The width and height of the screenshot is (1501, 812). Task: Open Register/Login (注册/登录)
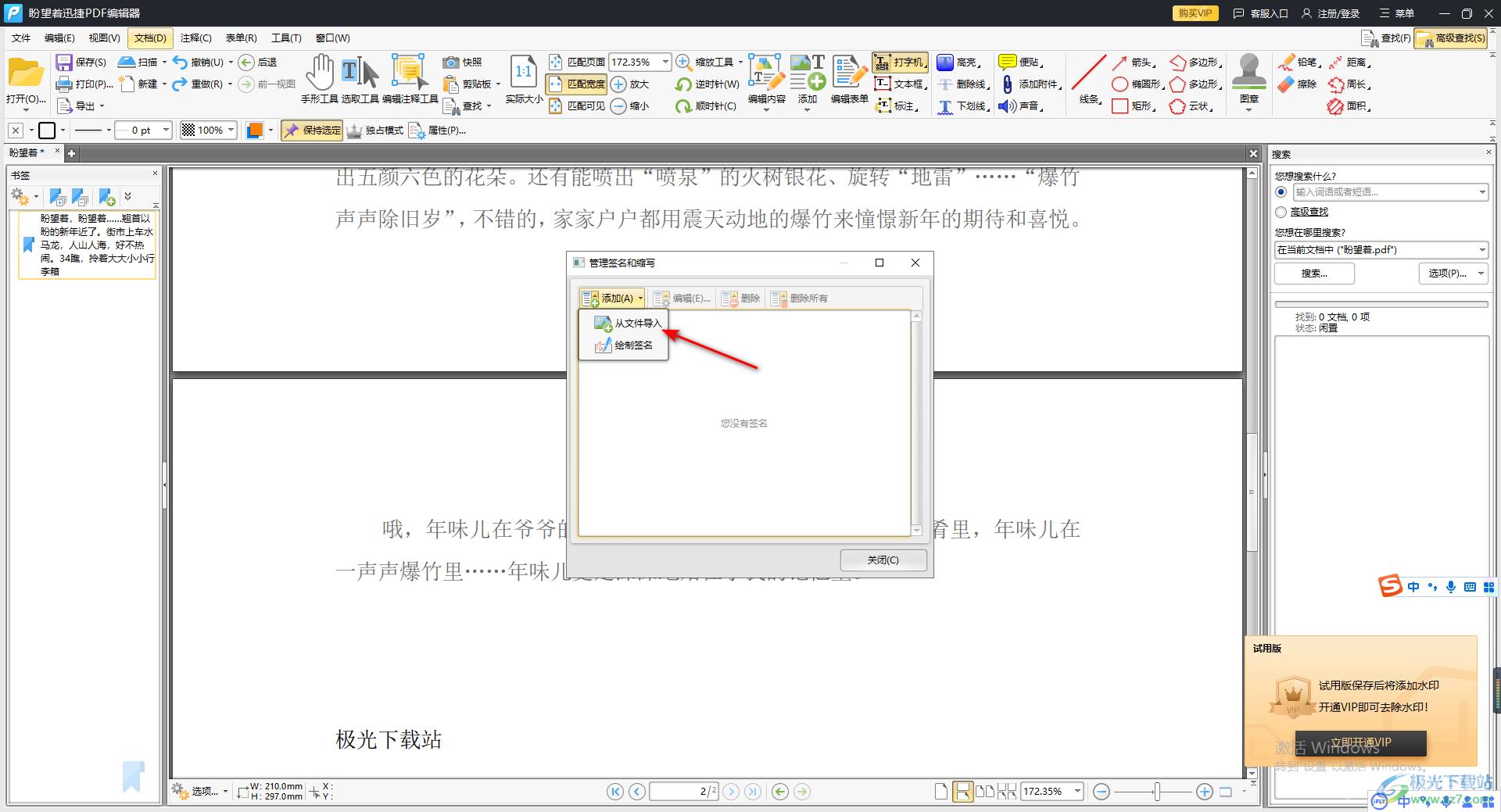[1331, 13]
